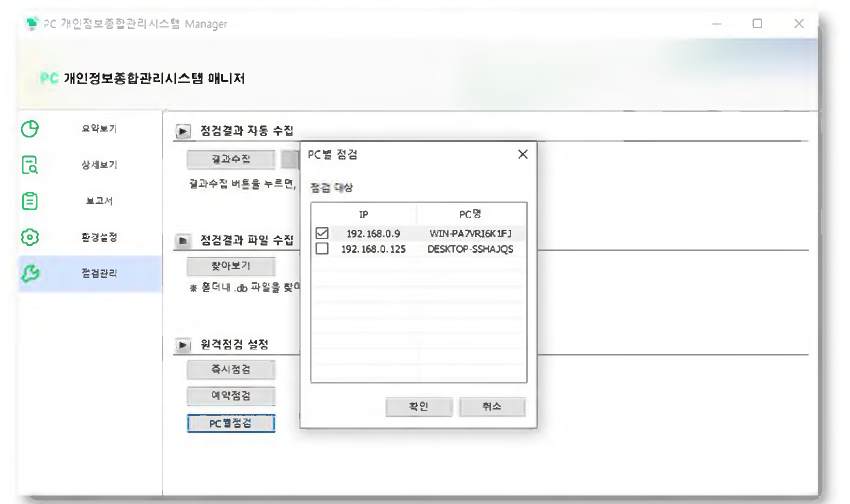Screen dimensions: 850x504
Task: Open the 환경설정 menu item
Action: pyautogui.click(x=99, y=237)
